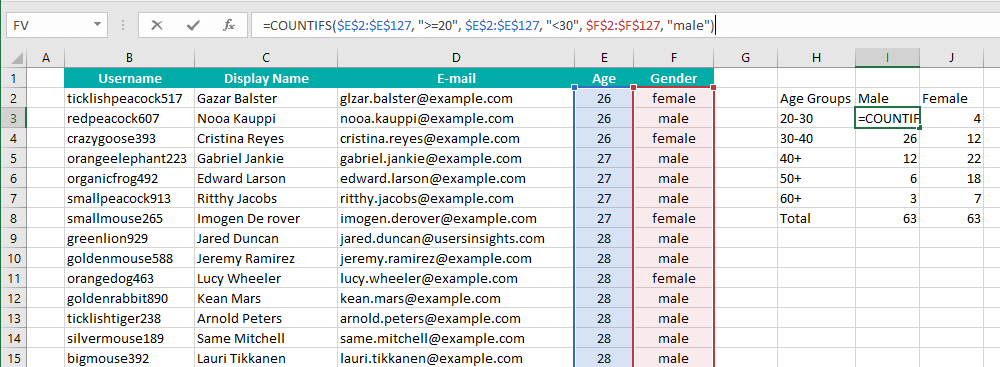This screenshot has width=1000, height=367.
Task: Cancel formula entry with X icon
Action: (157, 26)
